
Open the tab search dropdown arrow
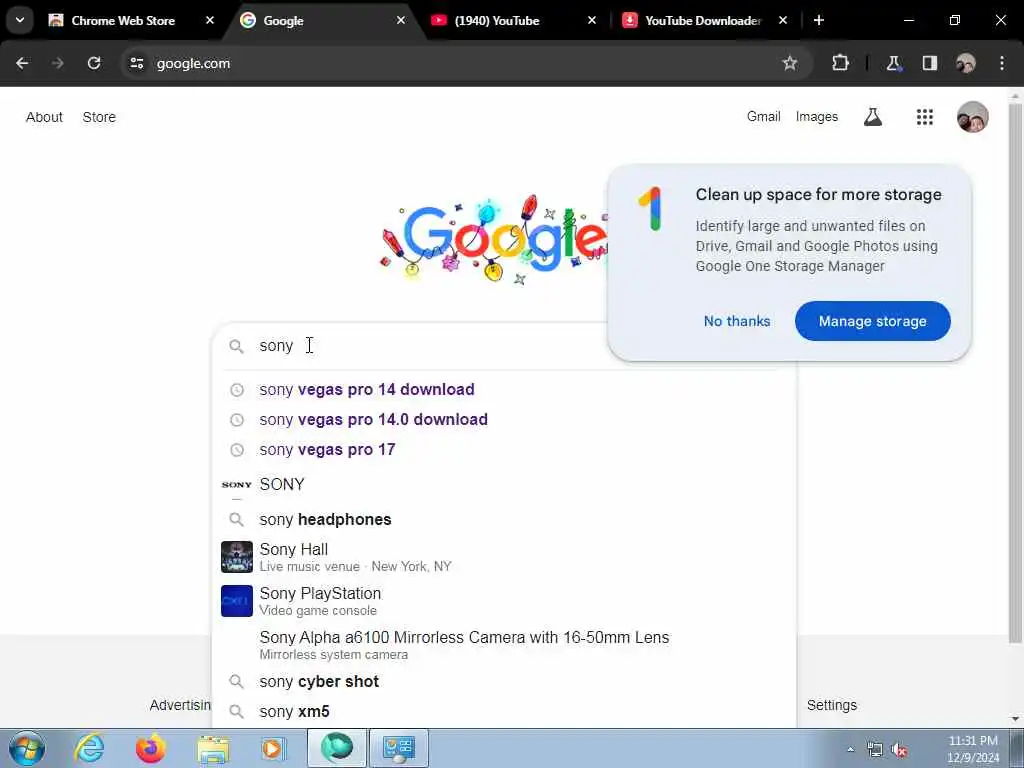(20, 20)
